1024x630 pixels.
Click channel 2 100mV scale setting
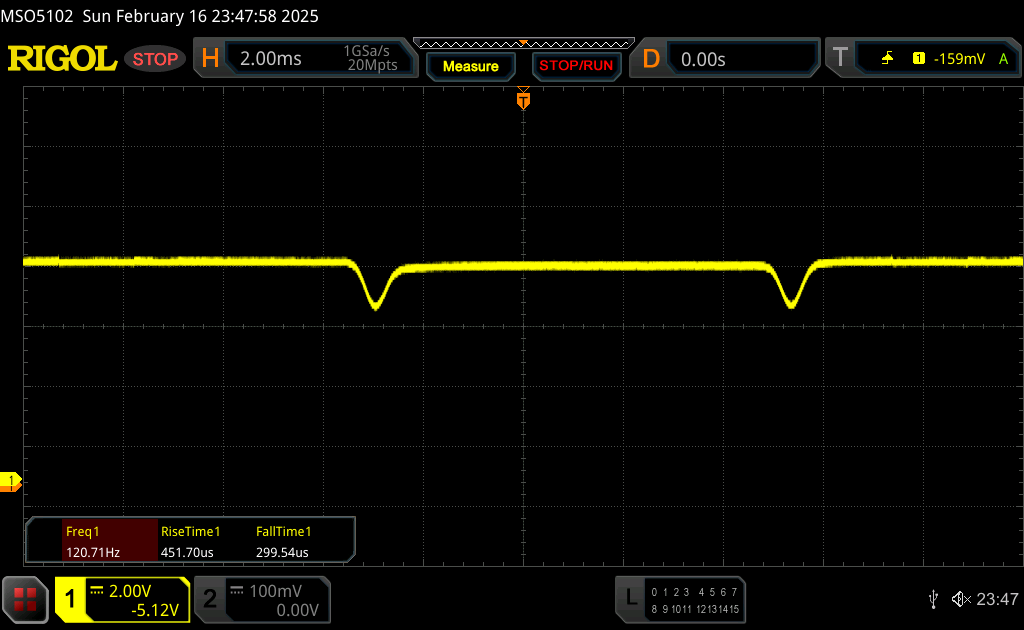pos(275,591)
